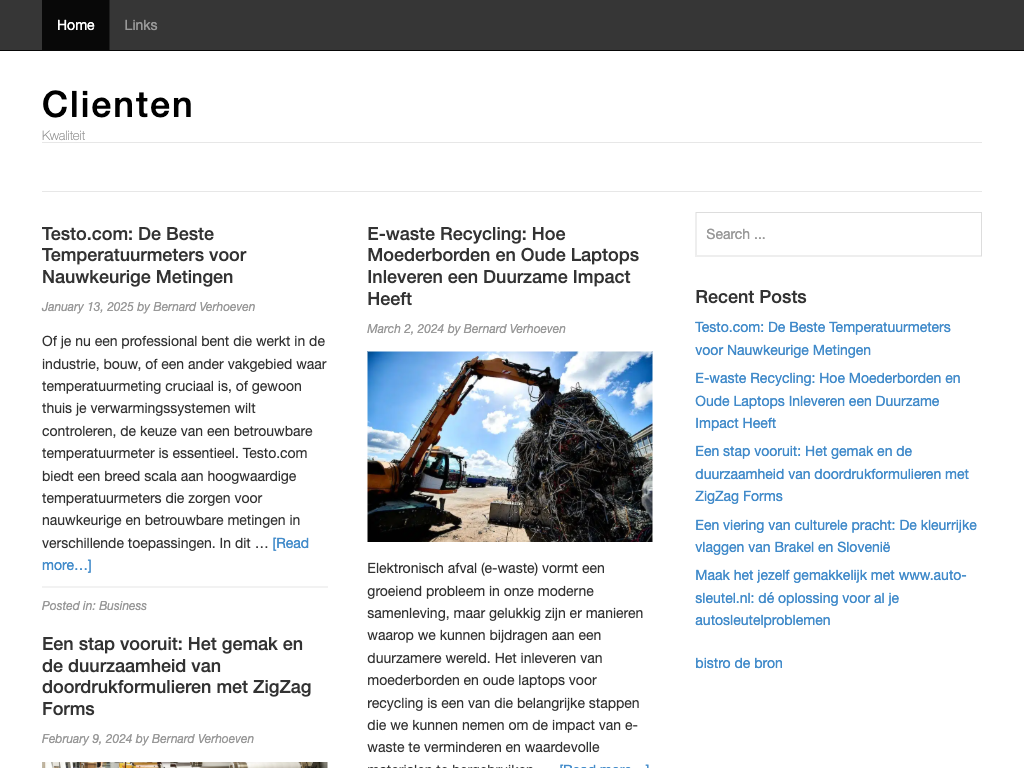Image resolution: width=1024 pixels, height=768 pixels.
Task: Click the excavator scrap pile image
Action: (509, 446)
